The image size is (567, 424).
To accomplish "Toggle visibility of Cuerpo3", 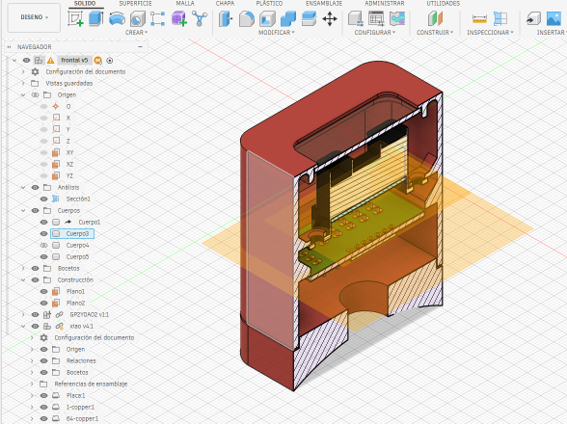I will pos(44,234).
